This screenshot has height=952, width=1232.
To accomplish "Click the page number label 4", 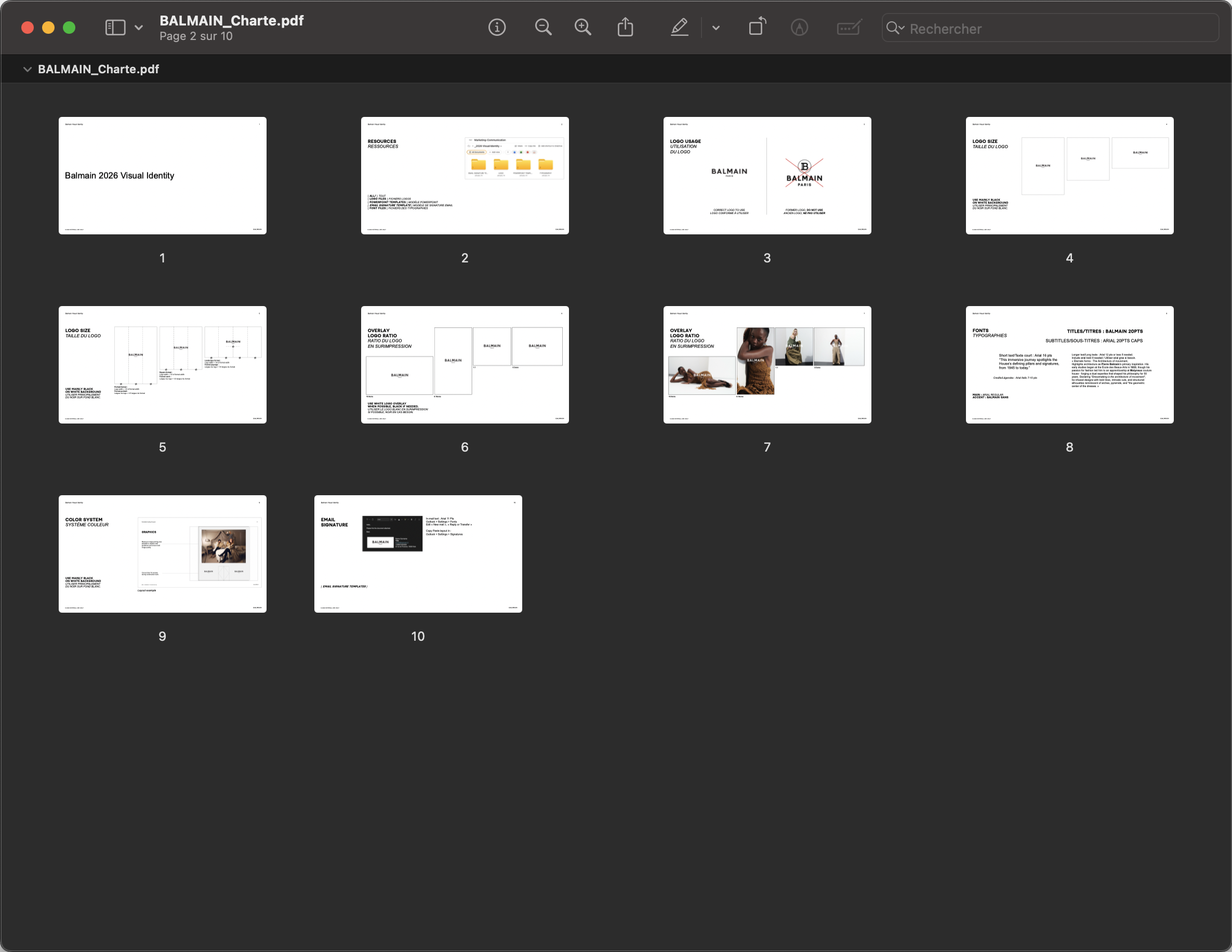I will click(1069, 258).
